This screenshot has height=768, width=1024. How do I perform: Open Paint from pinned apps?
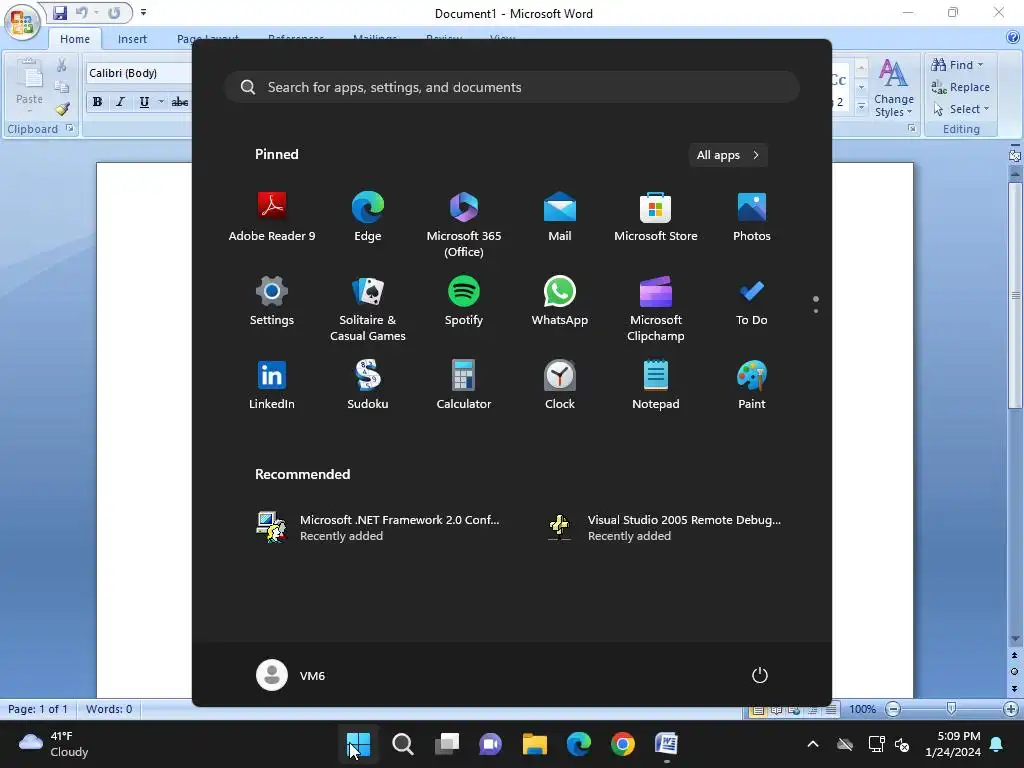pyautogui.click(x=752, y=385)
